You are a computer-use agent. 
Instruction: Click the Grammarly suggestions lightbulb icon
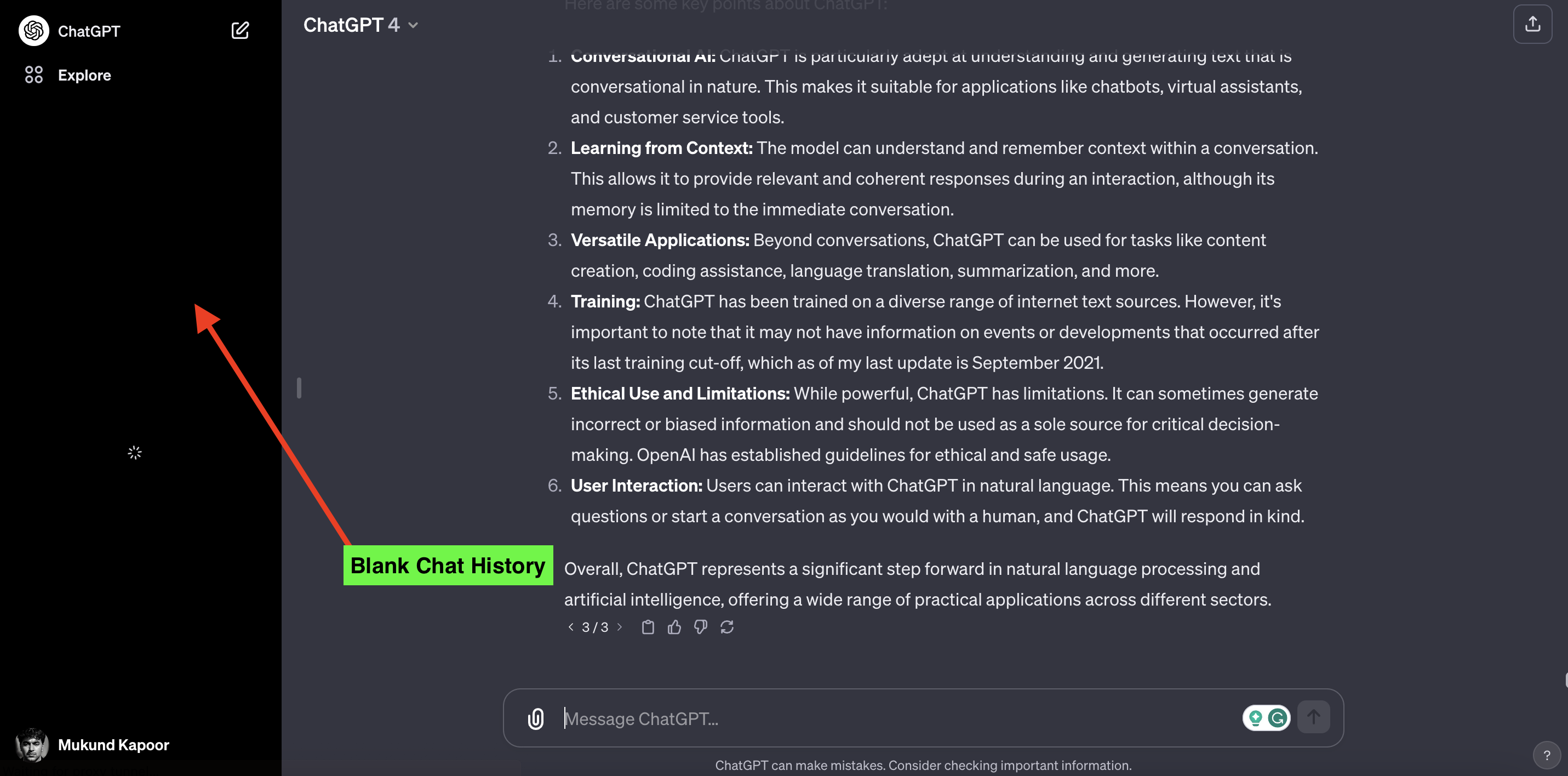[x=1255, y=717]
